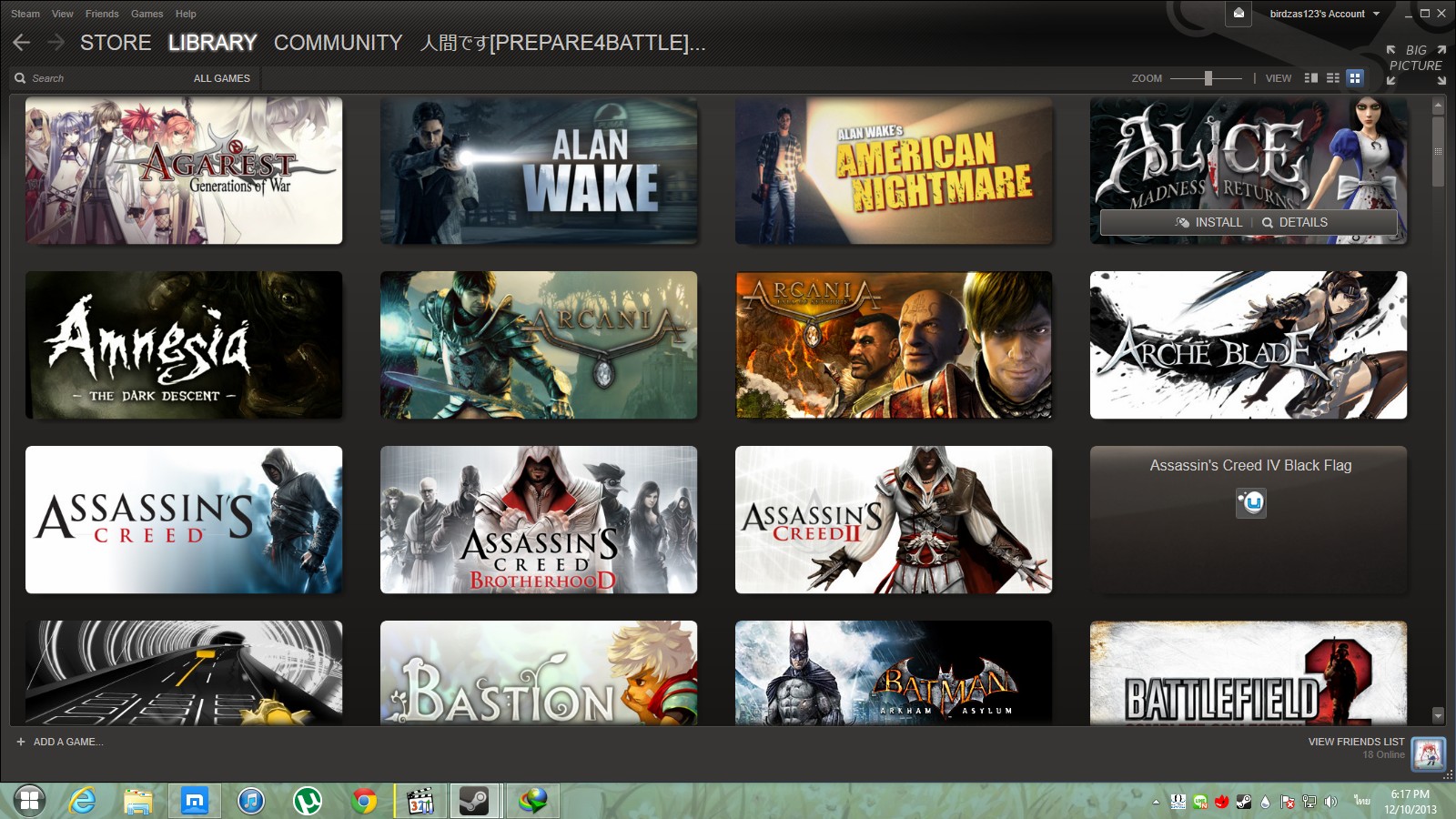Select the Agarest Generations of War game
The height and width of the screenshot is (819, 1456).
(184, 170)
